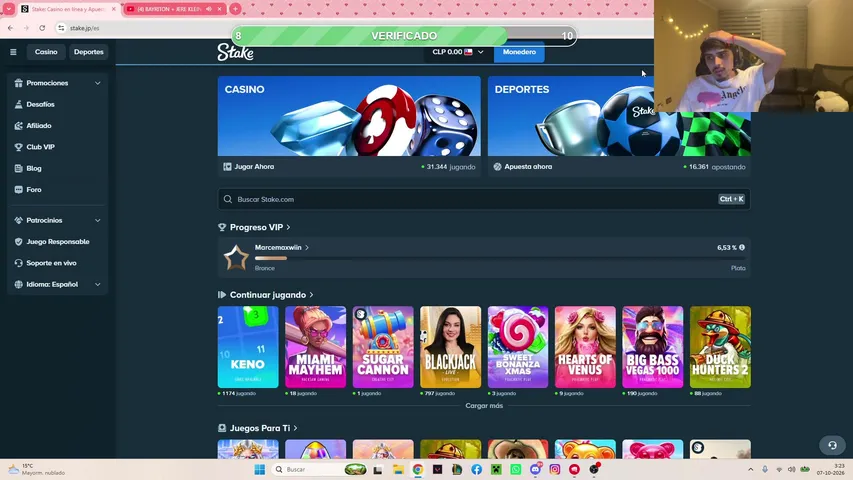Open Continuar jugando section heading
The height and width of the screenshot is (480, 853).
268,295
